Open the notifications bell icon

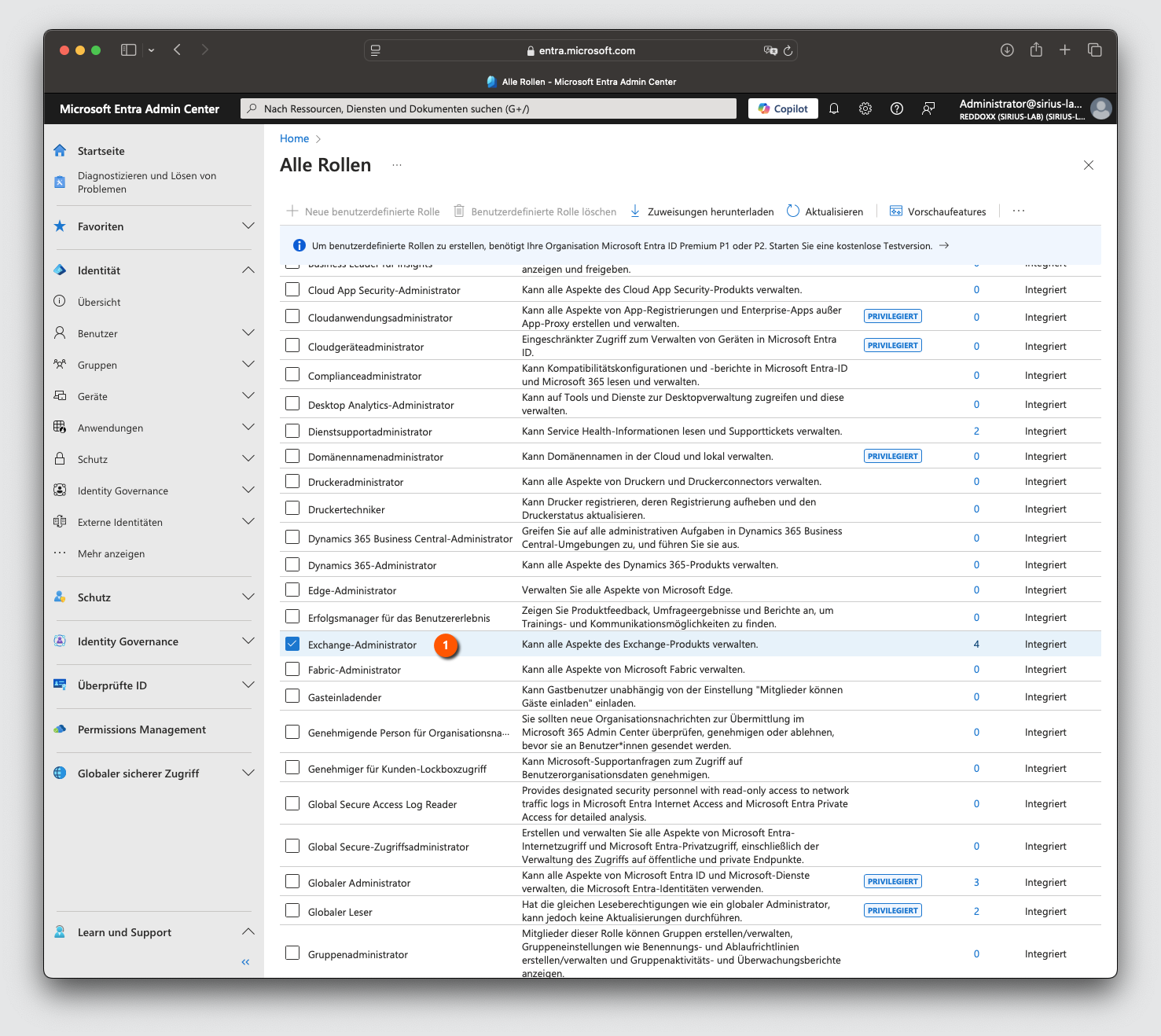coord(834,108)
